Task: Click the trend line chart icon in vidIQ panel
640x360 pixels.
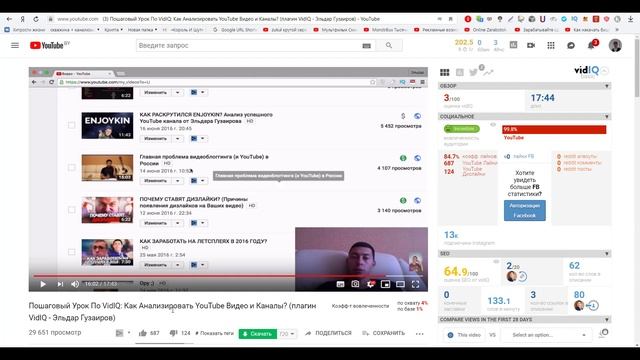Action: coord(488,72)
